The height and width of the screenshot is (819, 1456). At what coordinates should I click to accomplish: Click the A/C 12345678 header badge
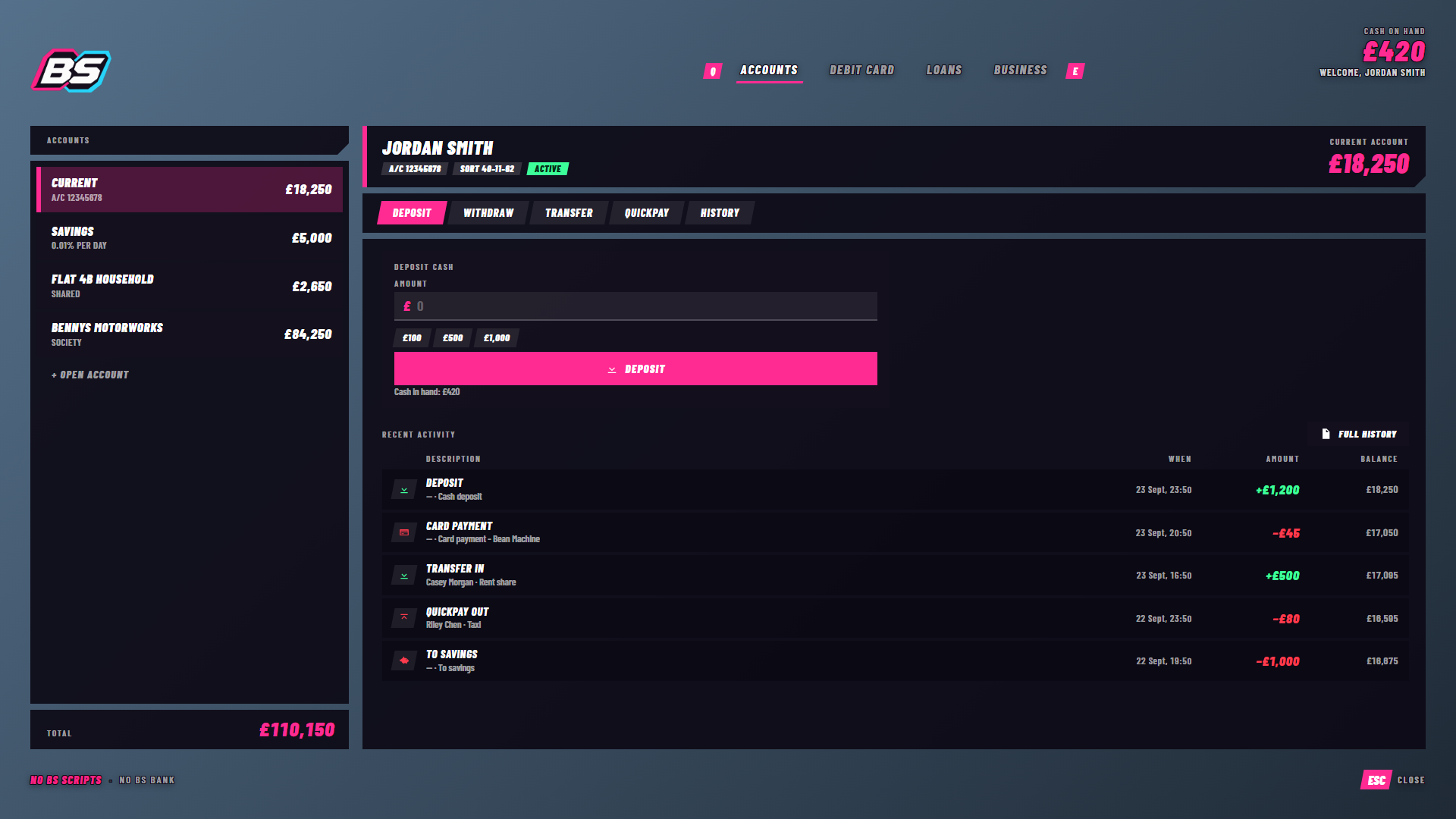click(415, 169)
